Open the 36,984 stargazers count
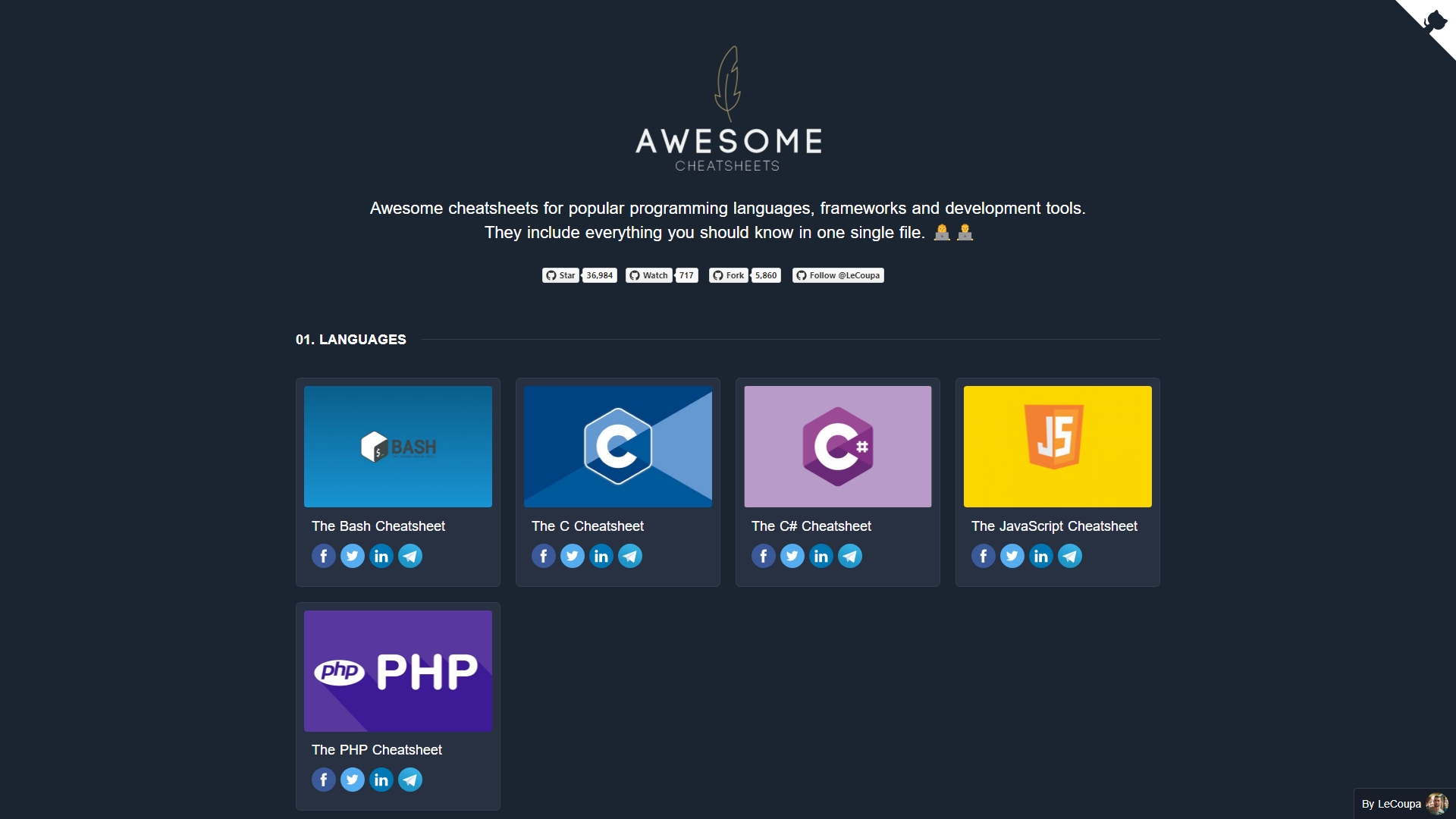The width and height of the screenshot is (1456, 819). pyautogui.click(x=600, y=275)
